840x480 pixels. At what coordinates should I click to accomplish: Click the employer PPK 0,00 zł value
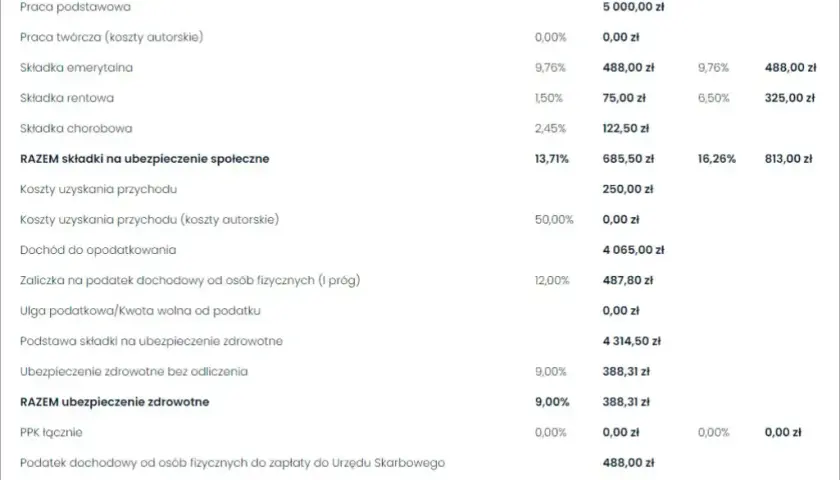click(x=783, y=433)
